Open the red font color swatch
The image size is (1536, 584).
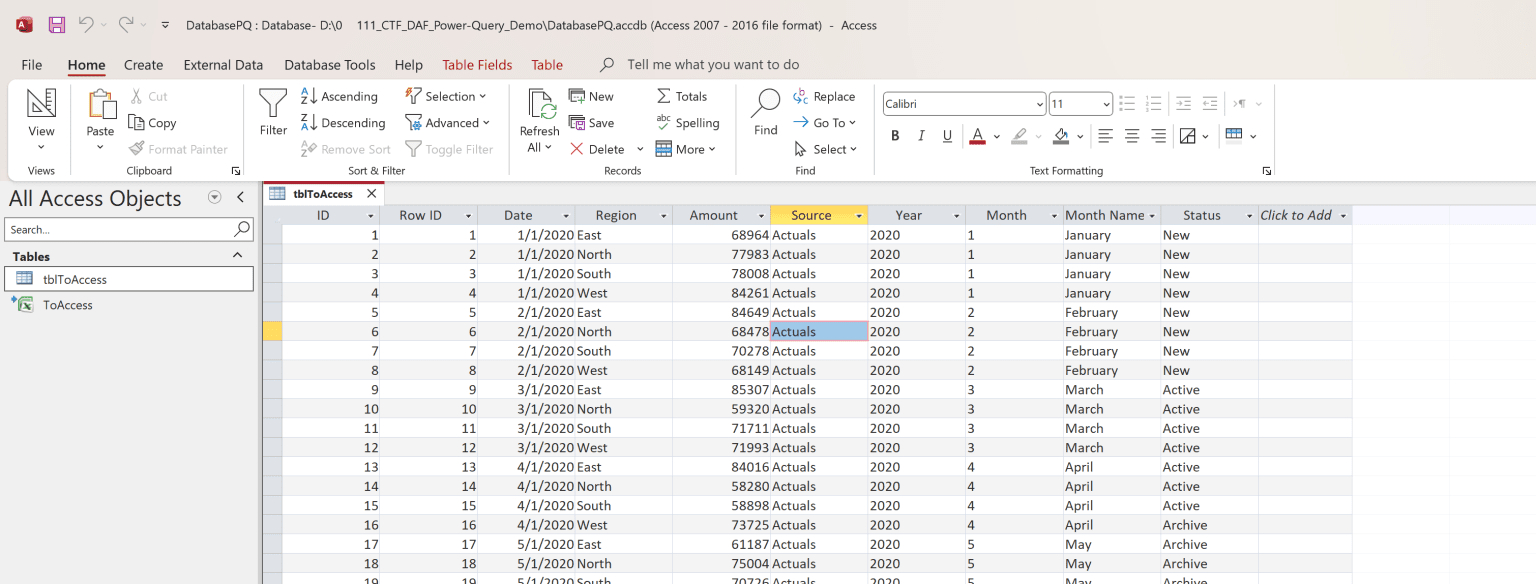pos(976,135)
